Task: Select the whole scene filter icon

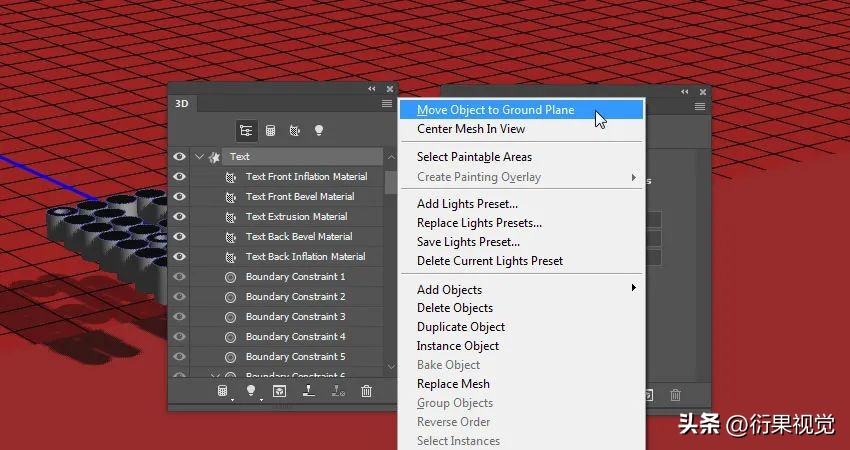Action: [246, 131]
